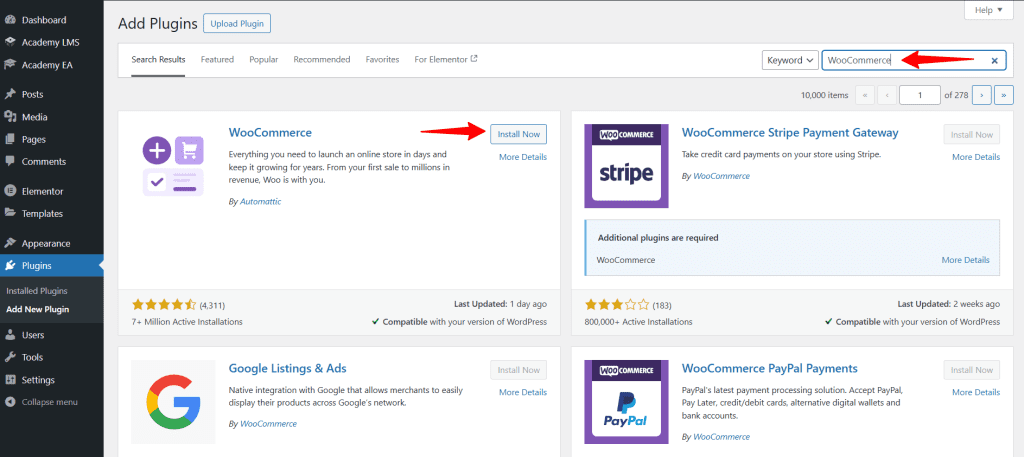Image resolution: width=1024 pixels, height=457 pixels.
Task: Switch to the Popular tab
Action: pos(263,59)
